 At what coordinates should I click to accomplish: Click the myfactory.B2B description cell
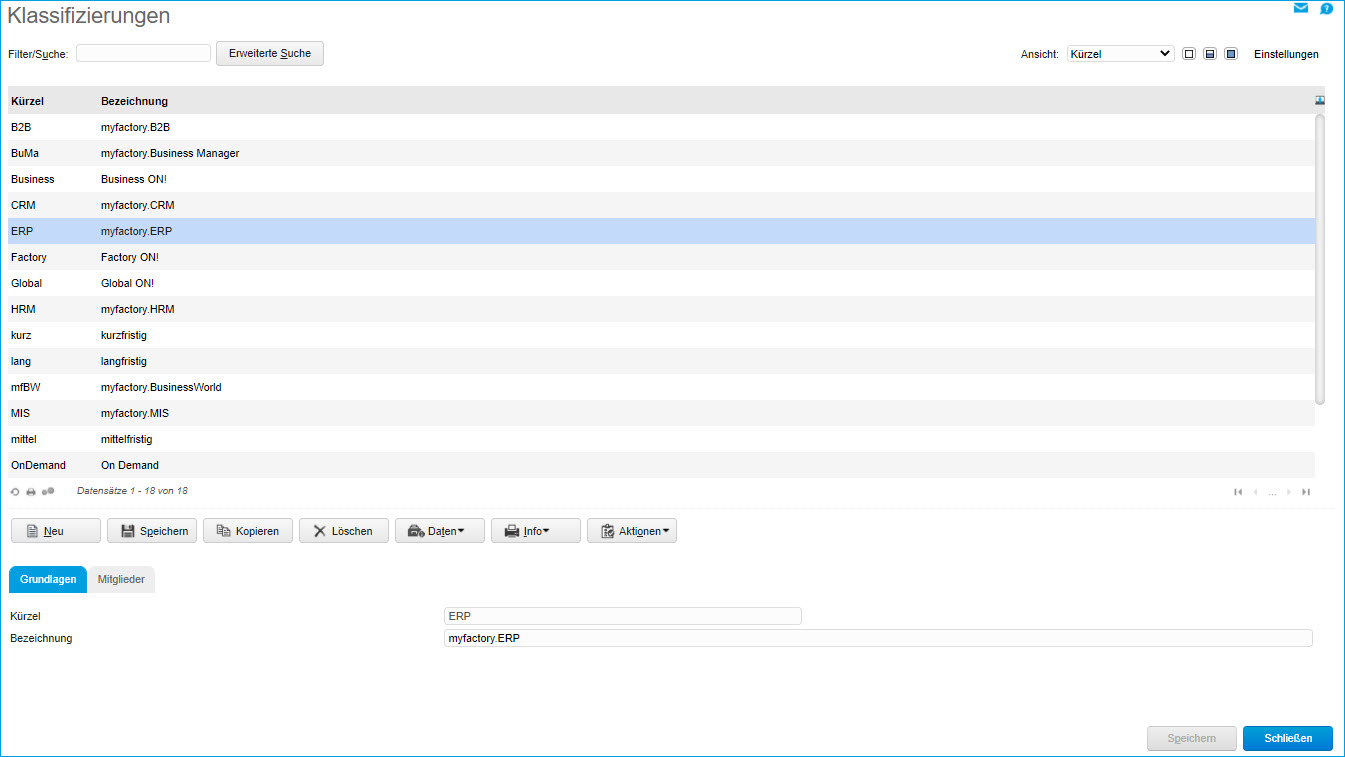pyautogui.click(x=136, y=127)
